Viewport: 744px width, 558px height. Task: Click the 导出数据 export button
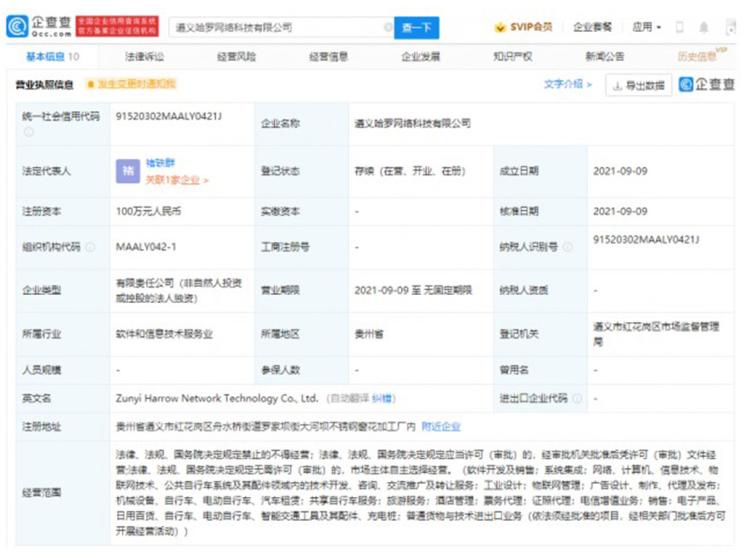pos(638,86)
